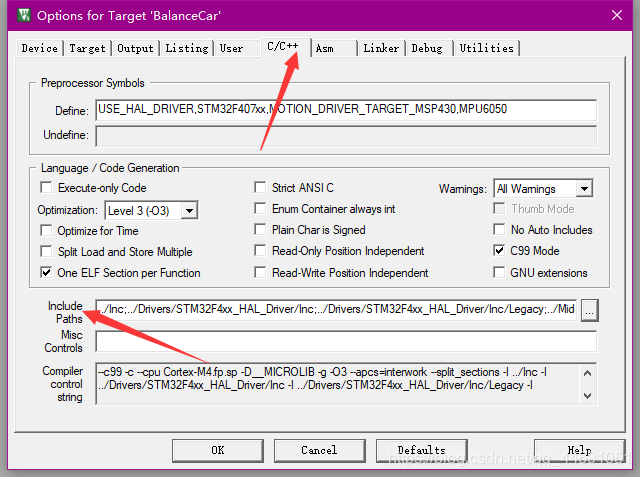The height and width of the screenshot is (477, 640).
Task: Click the Keil uVision title bar icon
Action: coord(24,15)
